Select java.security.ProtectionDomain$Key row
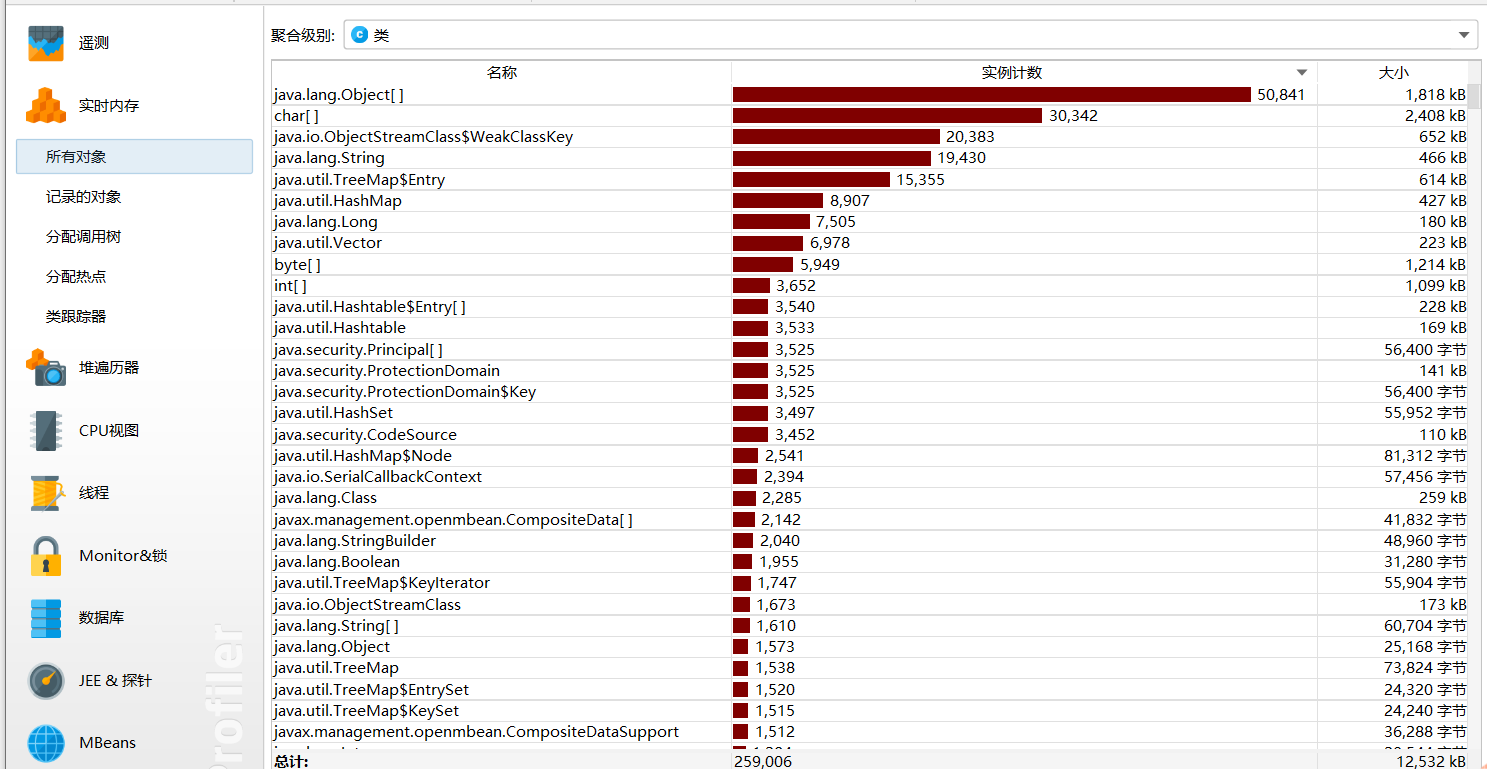Screen dimensions: 1487x769 click(x=870, y=392)
